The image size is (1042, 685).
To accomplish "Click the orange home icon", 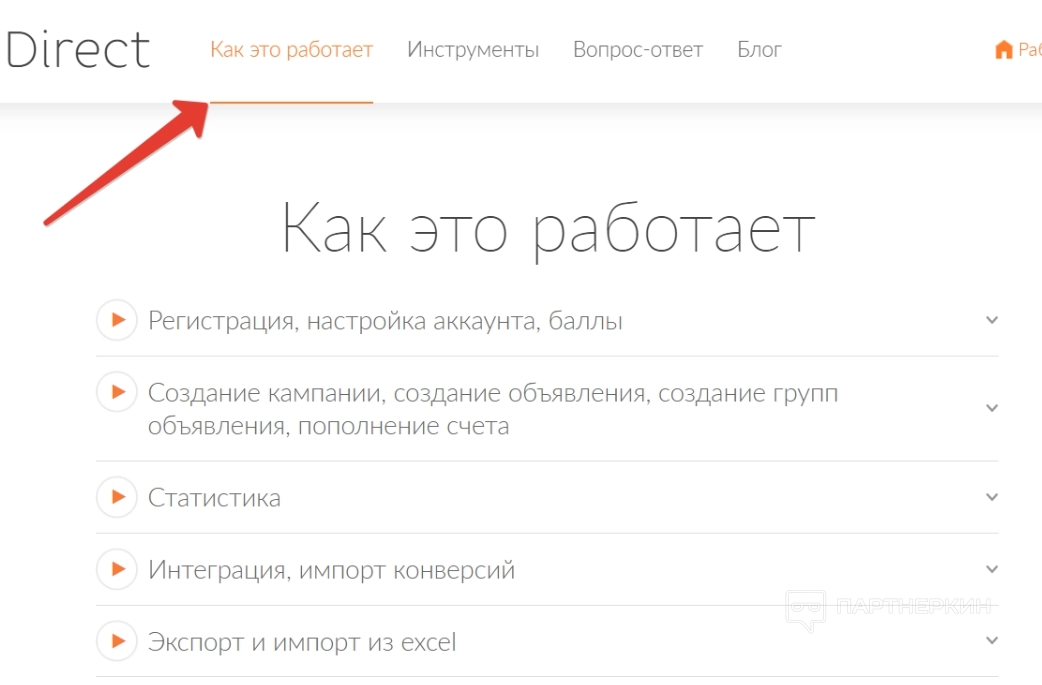I will pos(1003,50).
